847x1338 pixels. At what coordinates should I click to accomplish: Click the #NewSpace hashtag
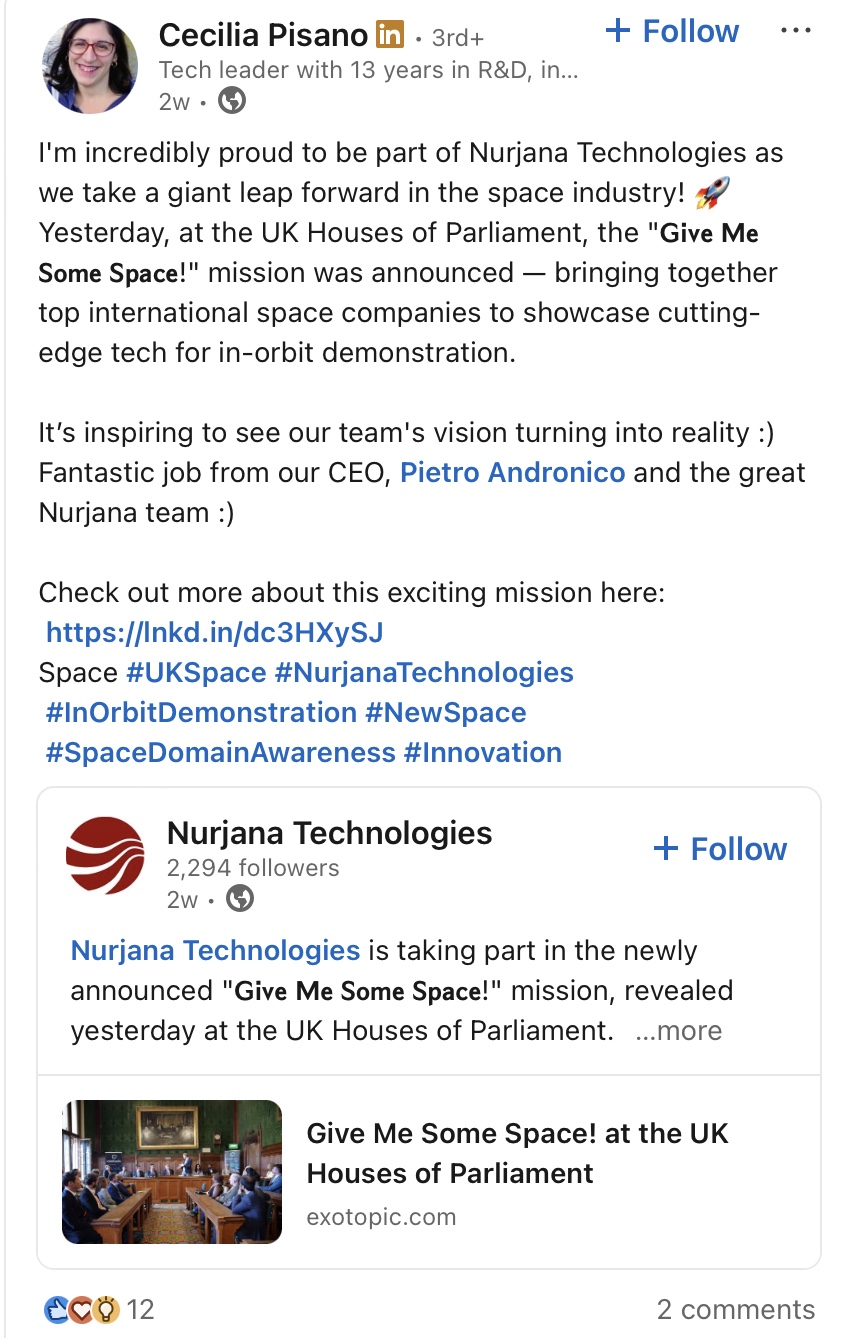tap(445, 712)
